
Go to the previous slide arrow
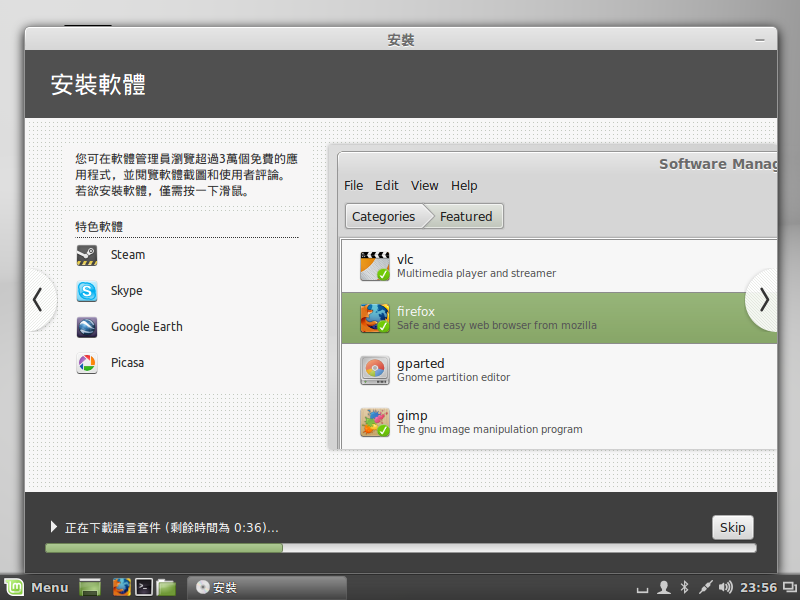point(37,300)
